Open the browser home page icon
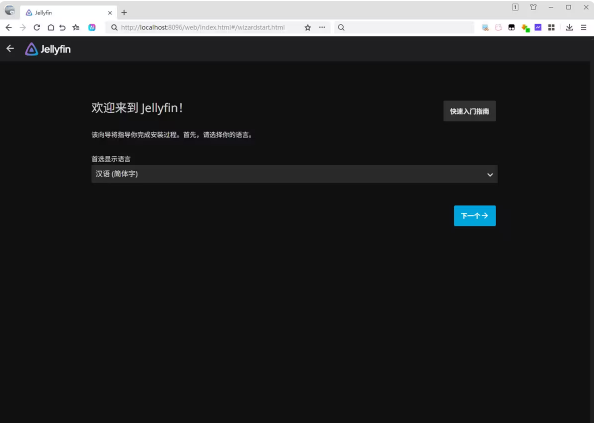 (51, 28)
